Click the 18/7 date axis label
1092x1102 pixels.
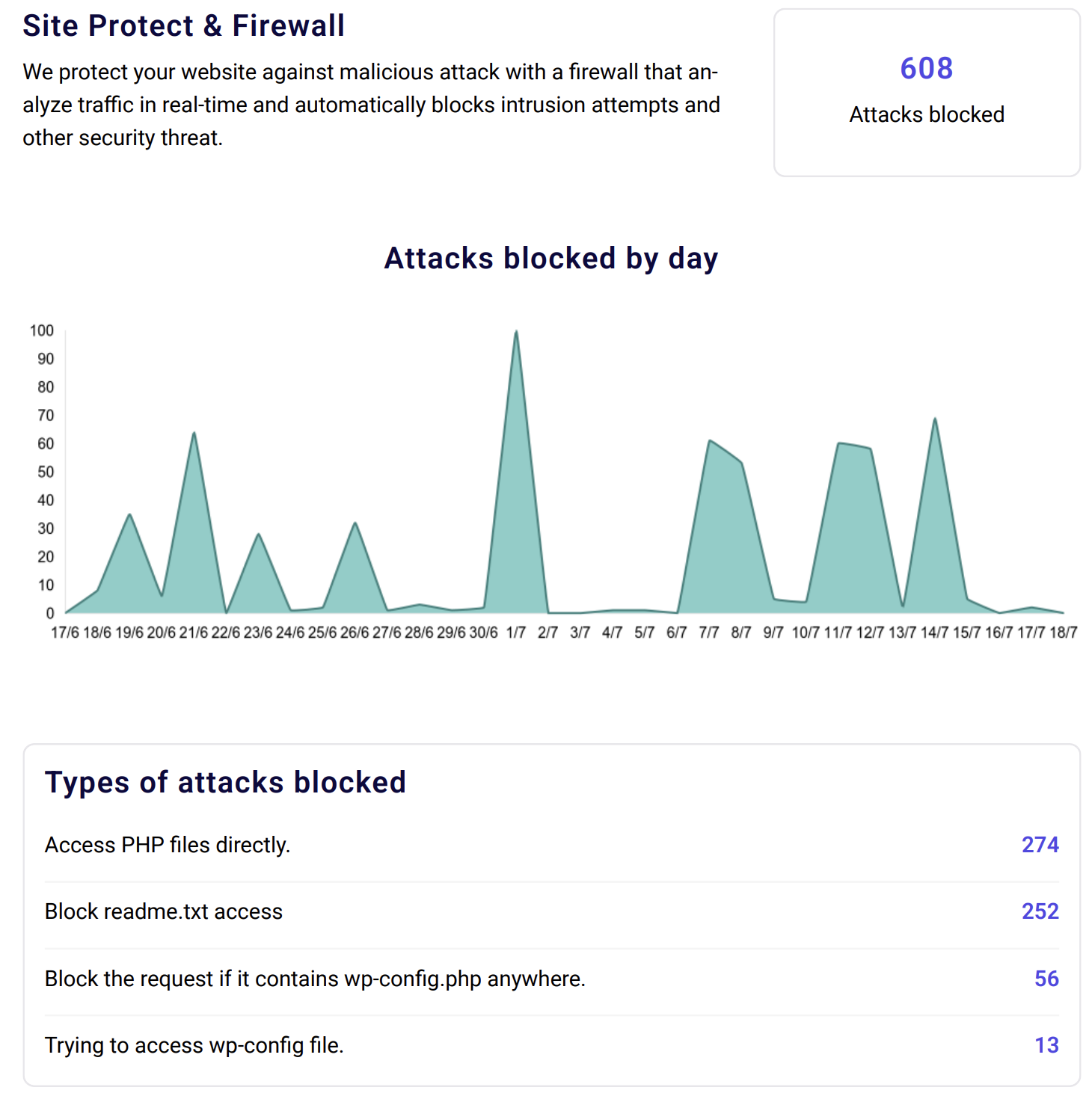click(1063, 632)
